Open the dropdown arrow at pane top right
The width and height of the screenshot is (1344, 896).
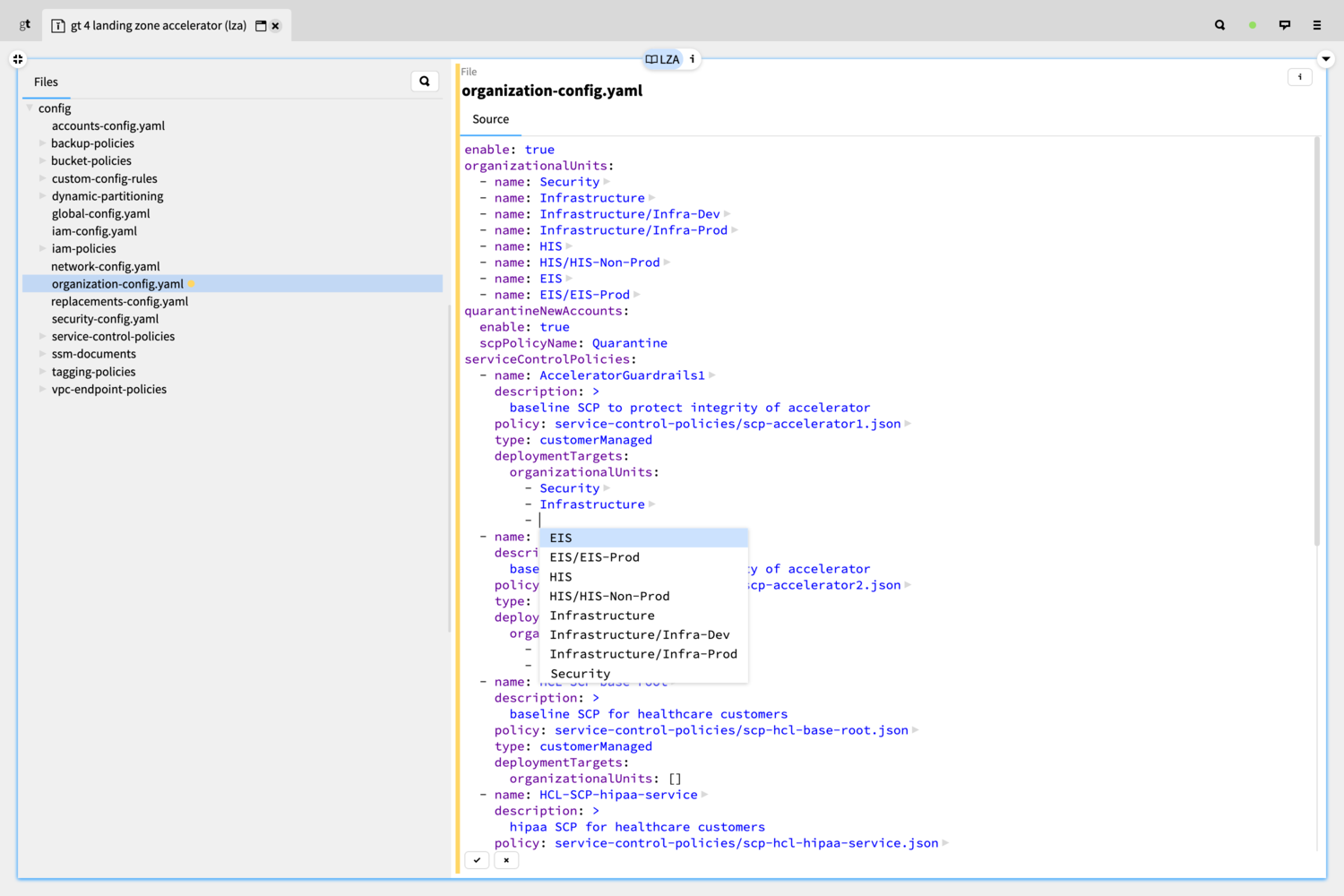pyautogui.click(x=1326, y=59)
